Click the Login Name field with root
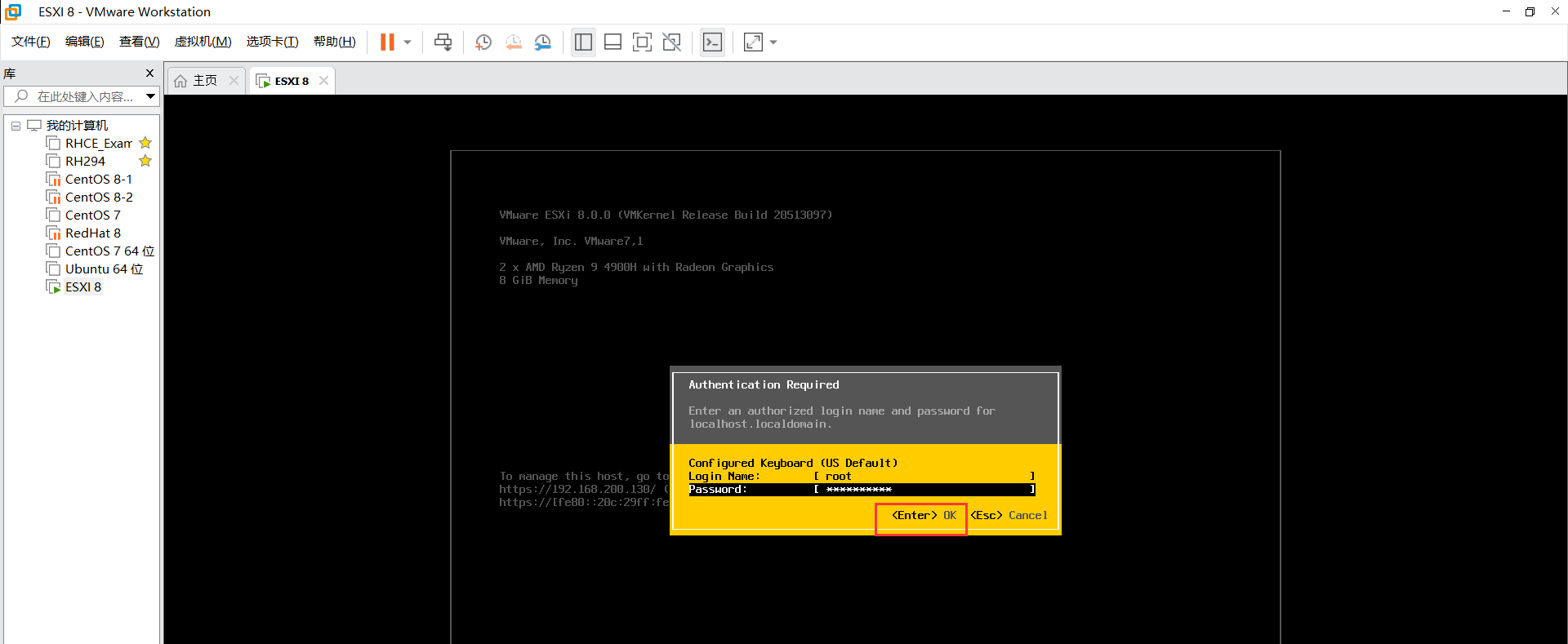 [x=924, y=476]
